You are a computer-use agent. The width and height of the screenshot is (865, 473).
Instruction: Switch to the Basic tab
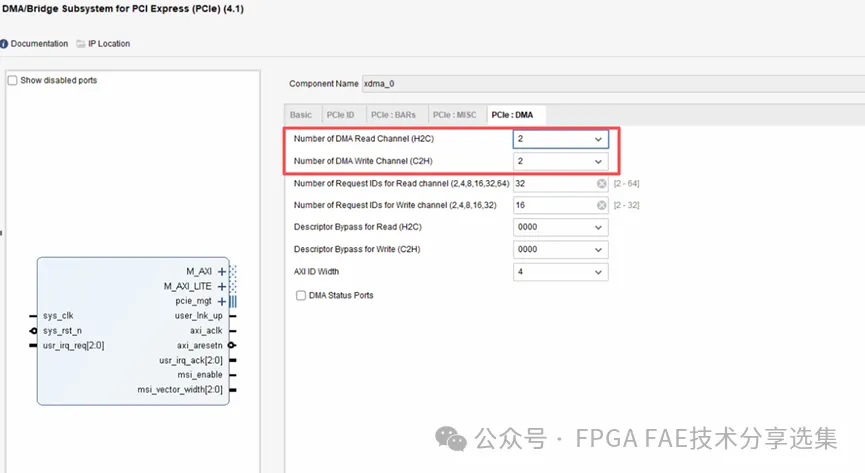(301, 115)
